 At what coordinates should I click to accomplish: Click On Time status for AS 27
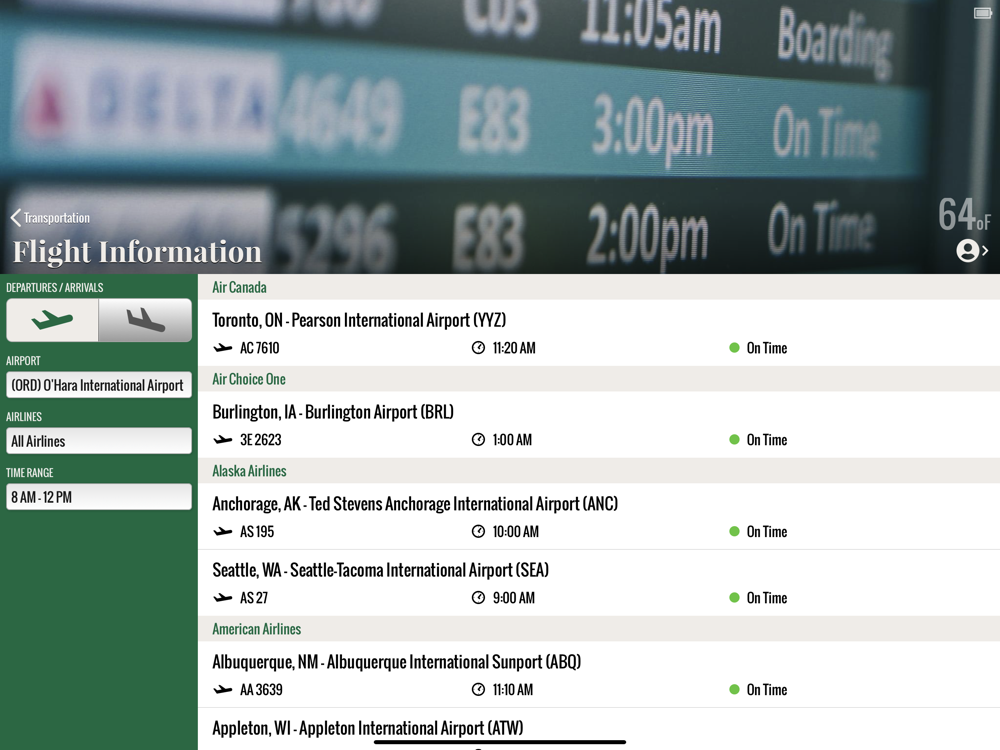point(758,598)
